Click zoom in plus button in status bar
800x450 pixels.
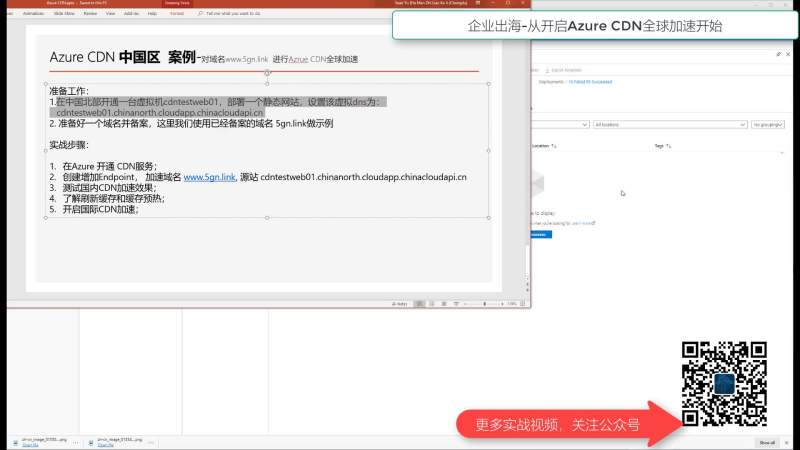[502, 304]
